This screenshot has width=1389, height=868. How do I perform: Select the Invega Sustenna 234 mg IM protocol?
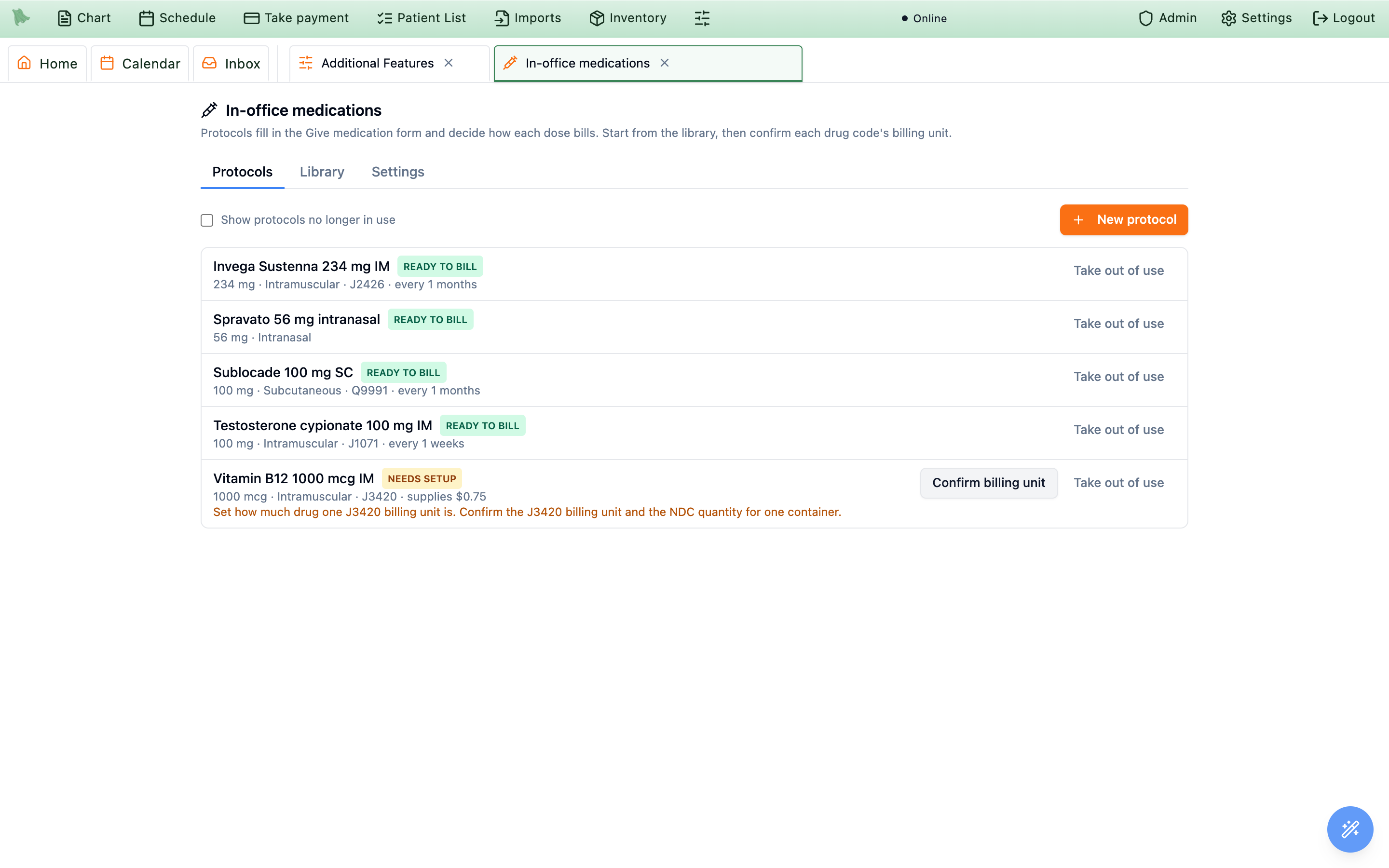[694, 274]
